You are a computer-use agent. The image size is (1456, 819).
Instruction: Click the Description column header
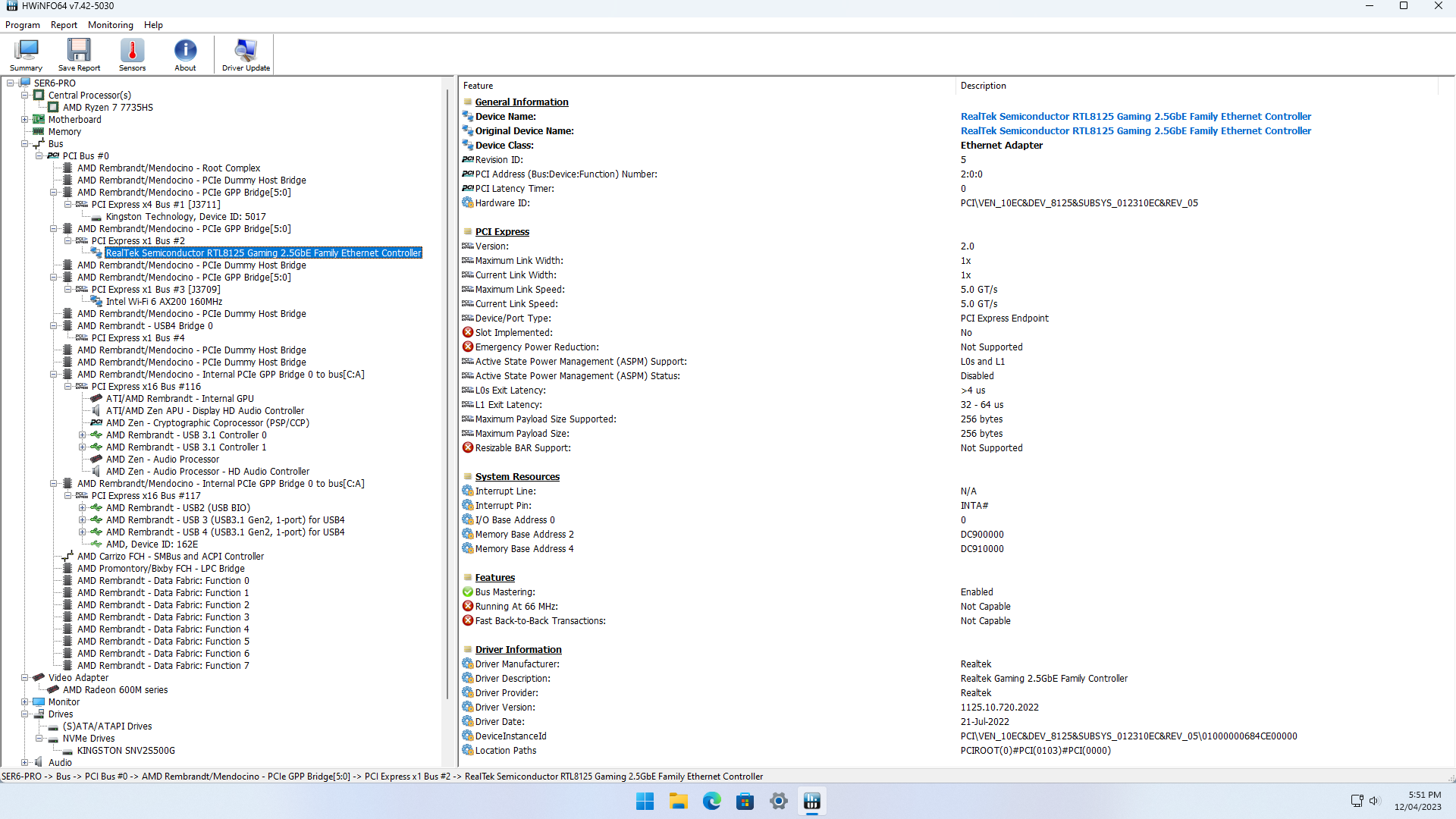pyautogui.click(x=1197, y=86)
